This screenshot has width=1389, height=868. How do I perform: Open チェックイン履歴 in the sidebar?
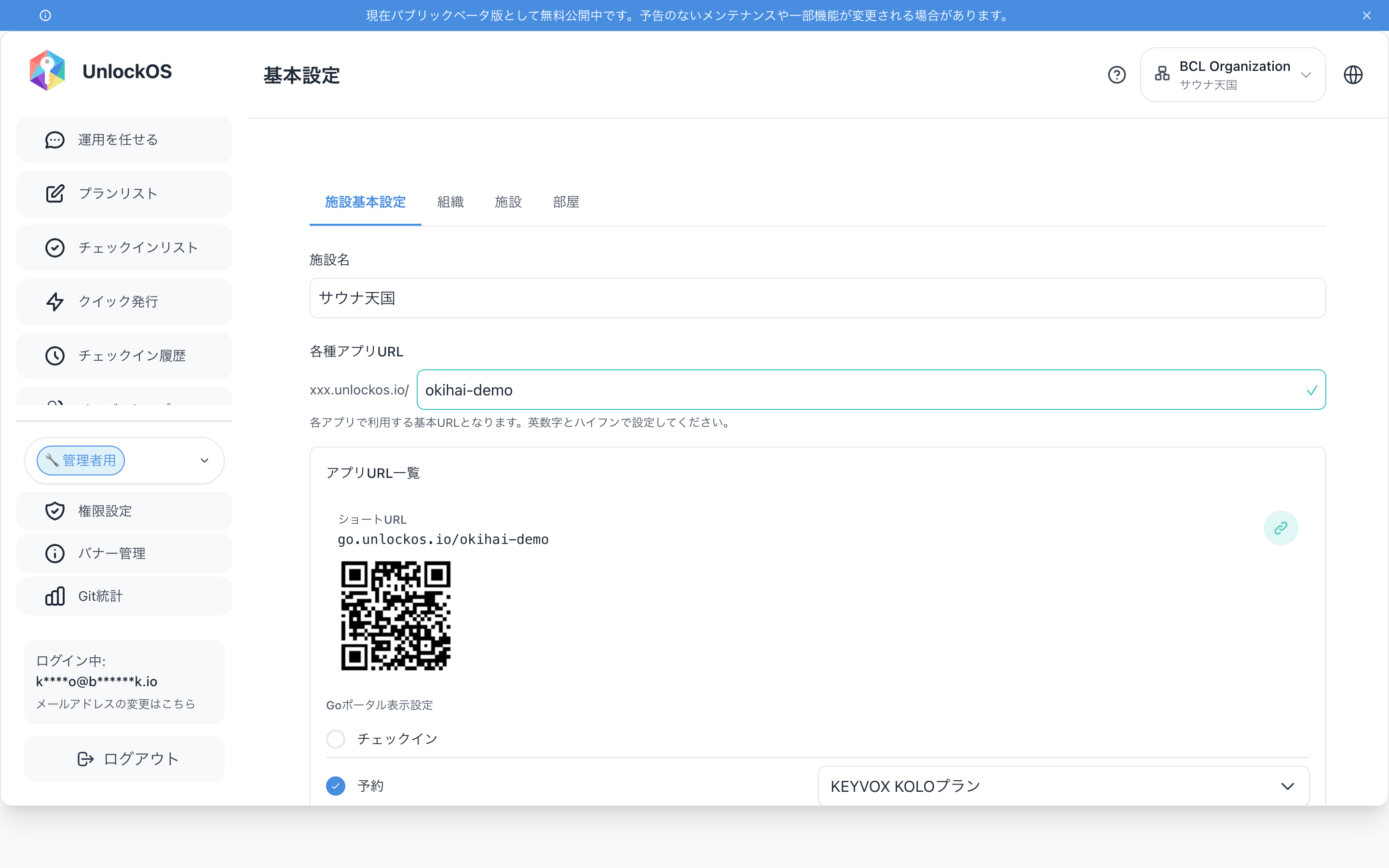coord(124,356)
